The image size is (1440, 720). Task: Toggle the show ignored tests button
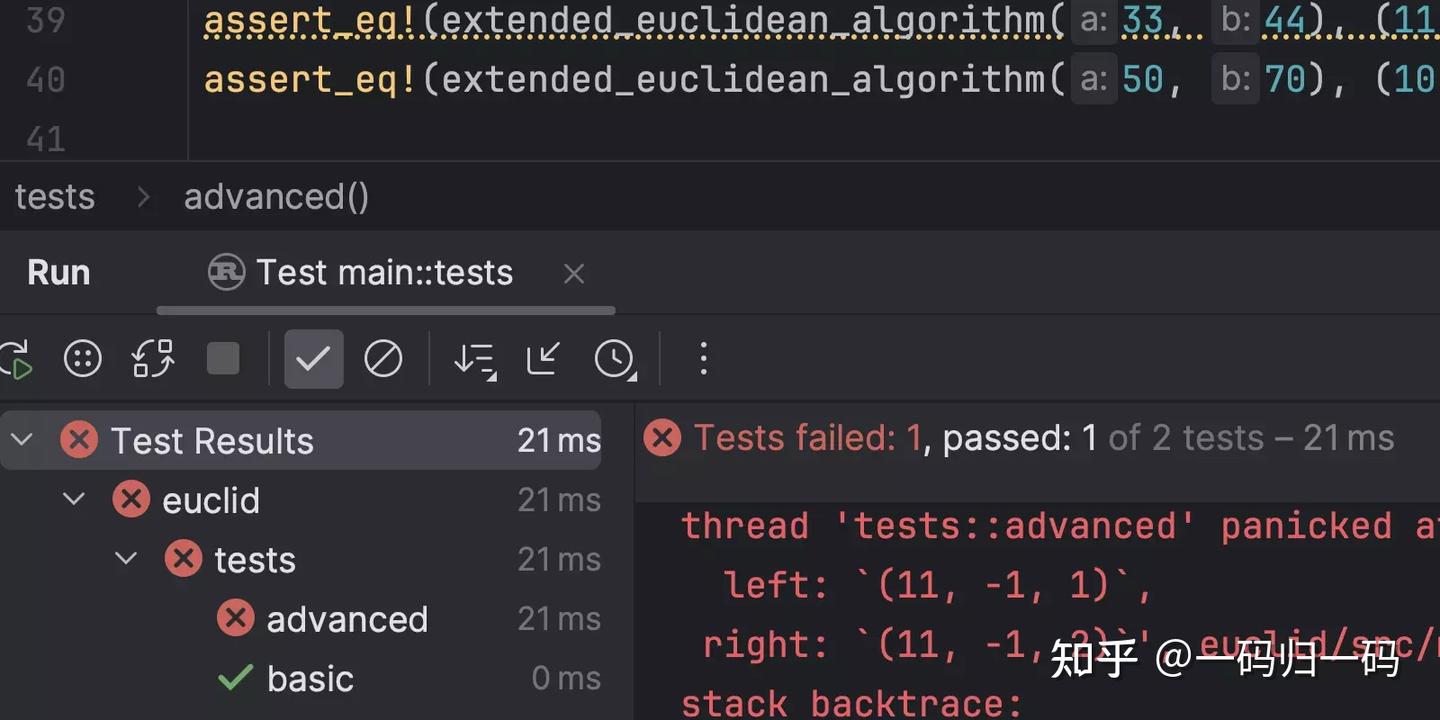point(383,359)
